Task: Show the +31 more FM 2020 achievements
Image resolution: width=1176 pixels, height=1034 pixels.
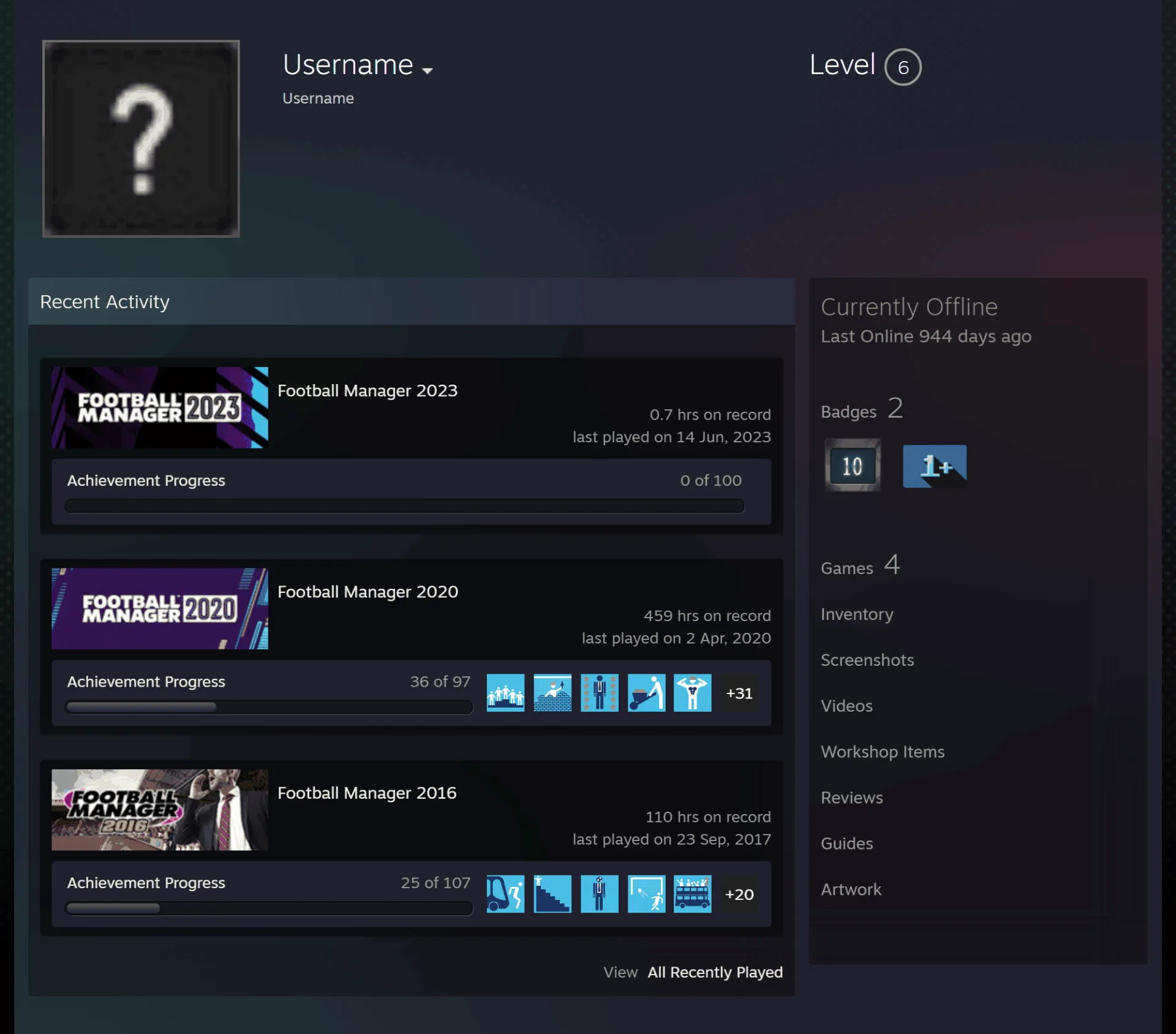Action: coord(739,693)
